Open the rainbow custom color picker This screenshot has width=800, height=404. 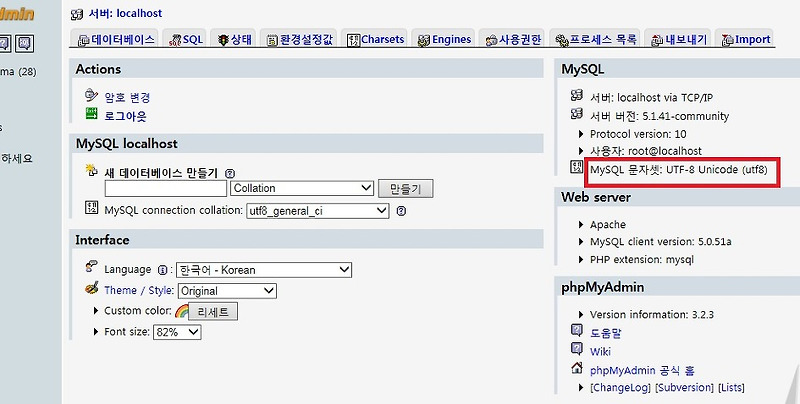[181, 311]
